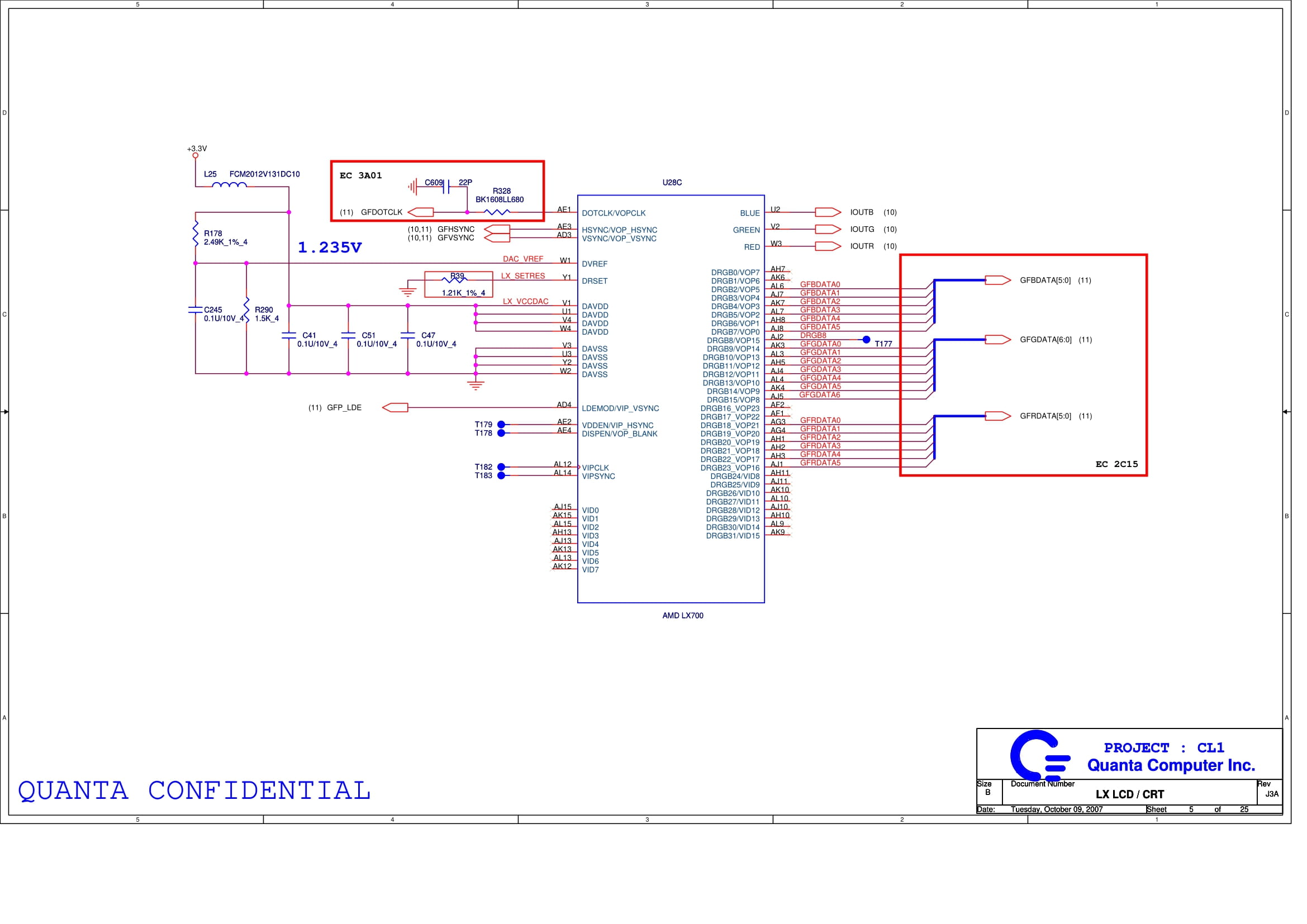Screen dimensions: 1307x924
Task: Click the C41 capacitor symbol
Action: 289,336
